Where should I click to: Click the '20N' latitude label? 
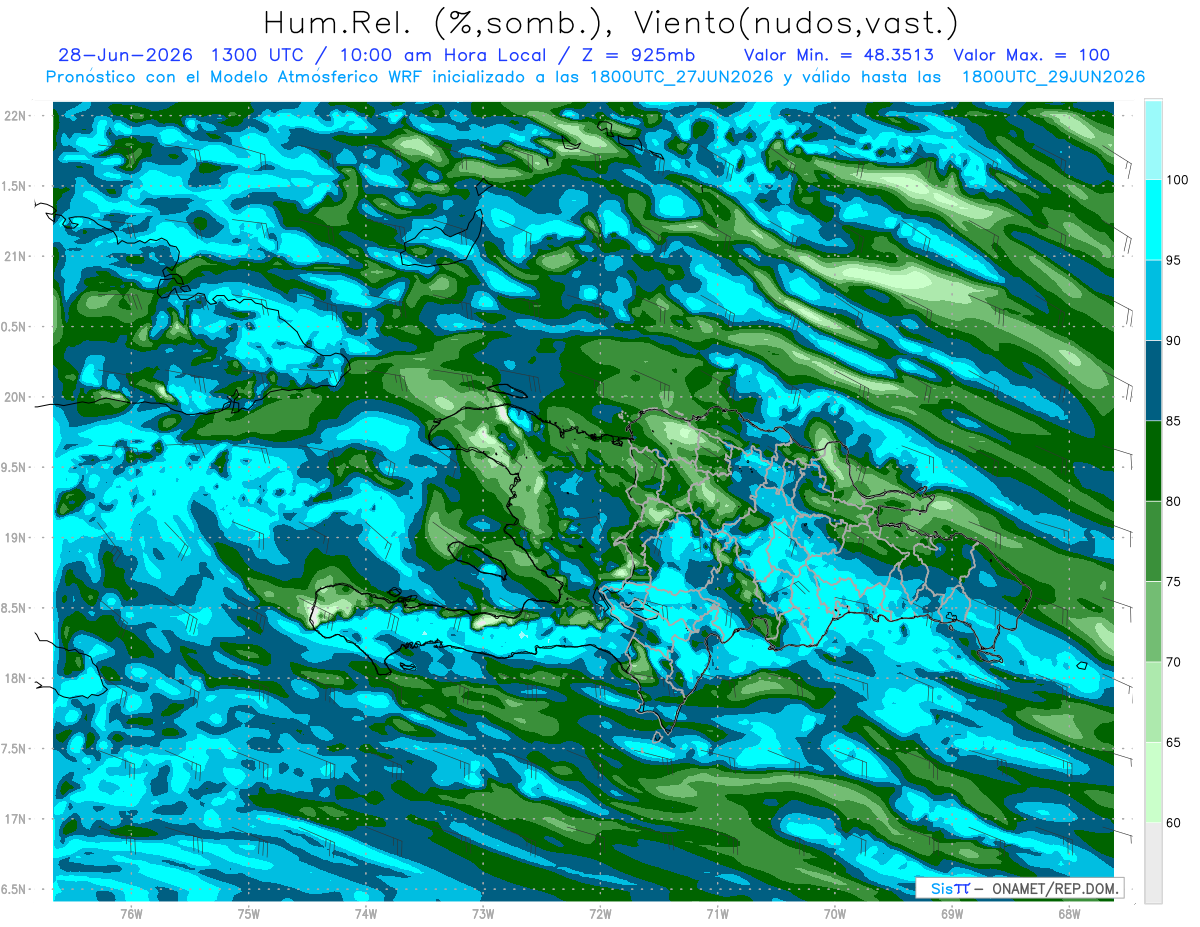[x=17, y=397]
